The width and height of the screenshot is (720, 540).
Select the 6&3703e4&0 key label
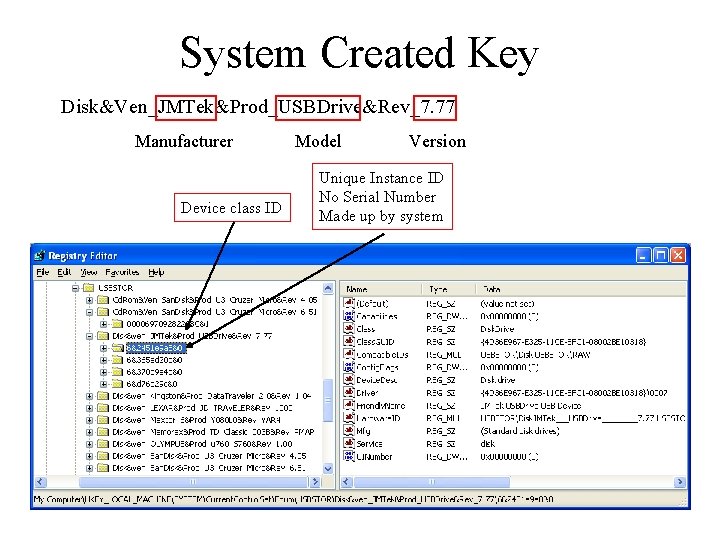154,372
